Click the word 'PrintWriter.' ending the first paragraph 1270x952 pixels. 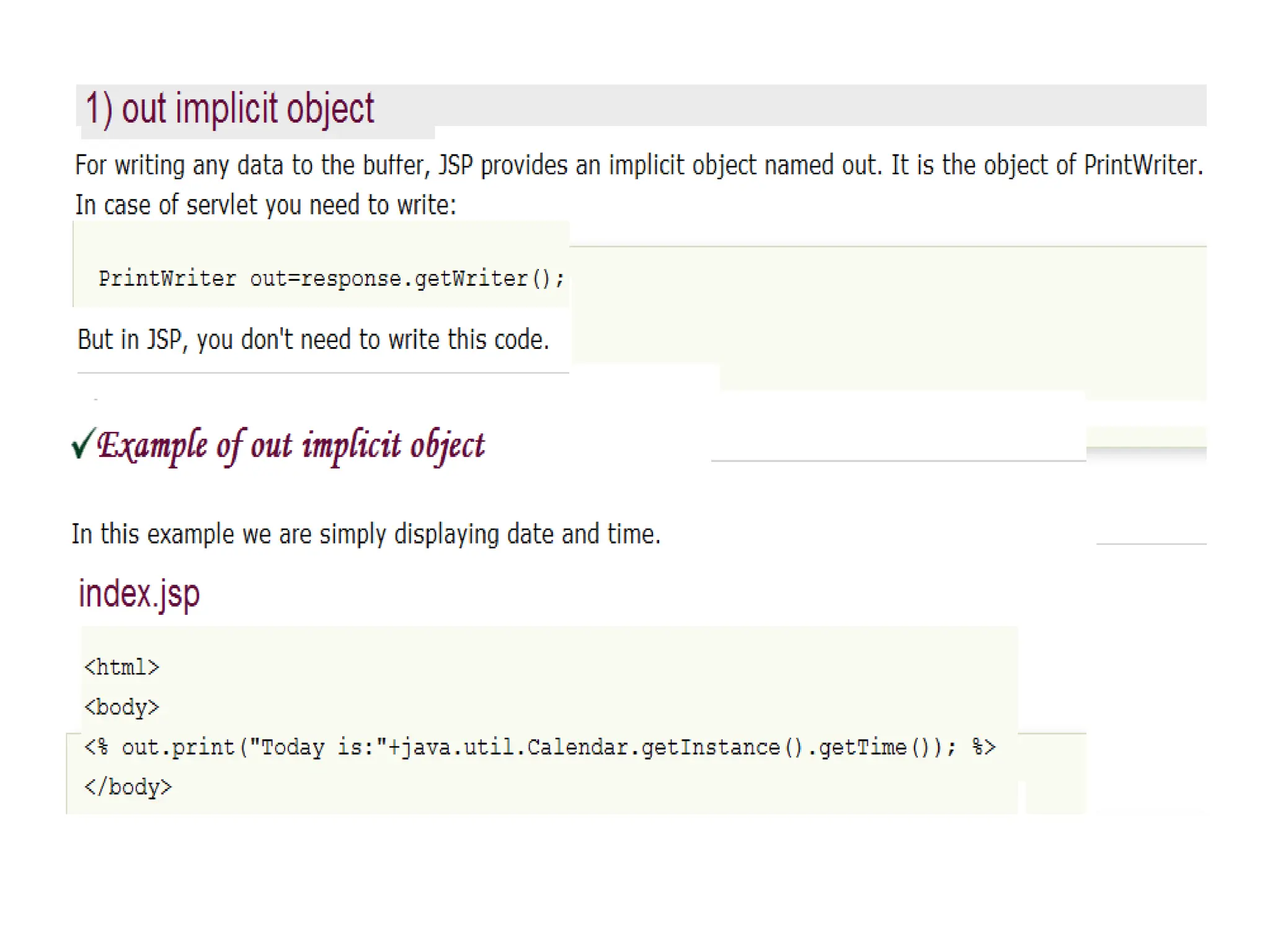tap(1143, 165)
